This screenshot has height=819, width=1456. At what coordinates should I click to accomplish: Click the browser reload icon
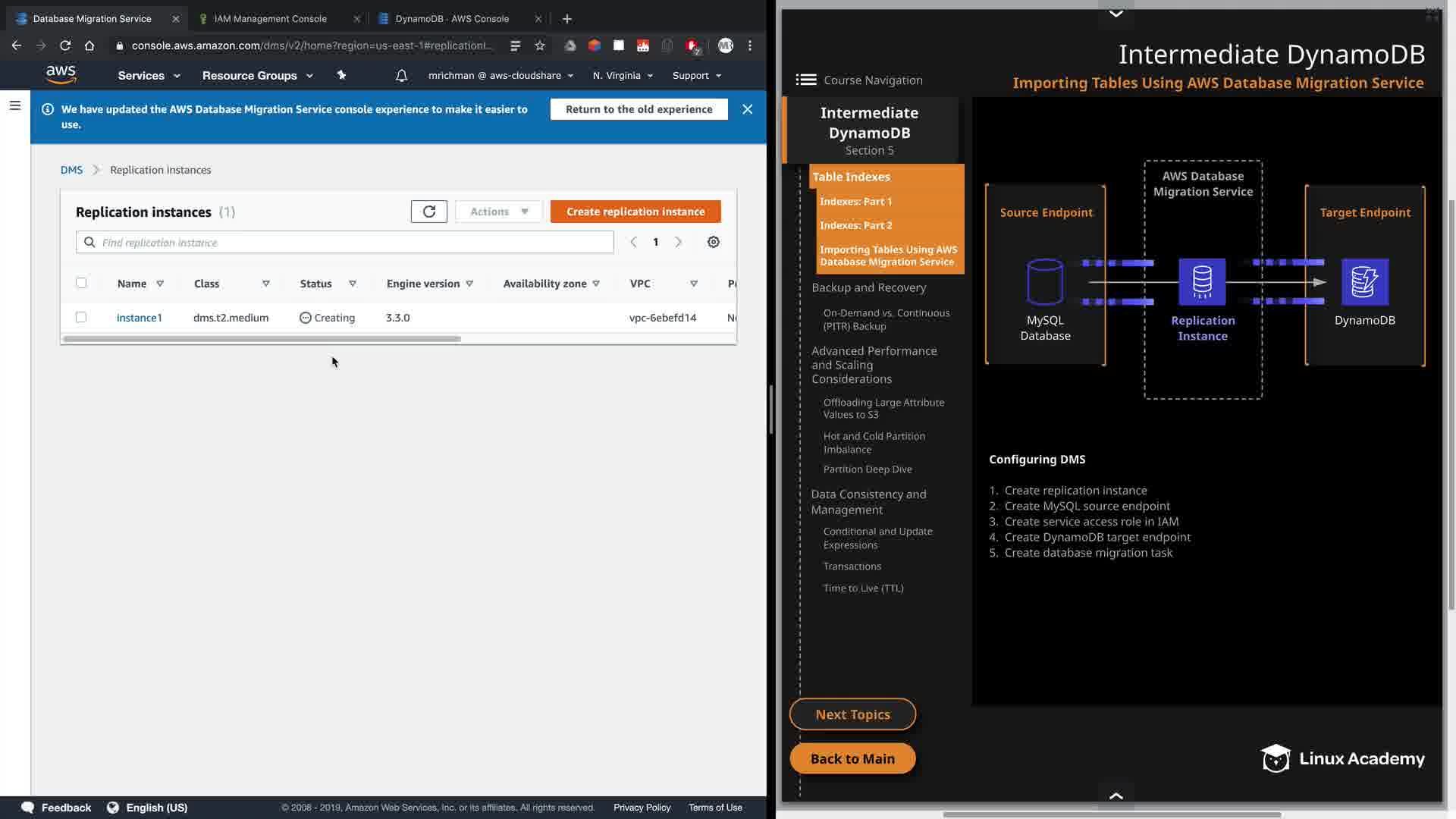point(65,45)
